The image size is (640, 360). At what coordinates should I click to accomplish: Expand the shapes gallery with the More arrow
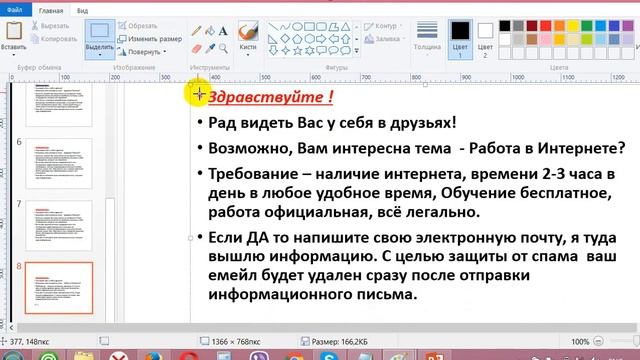tap(356, 51)
